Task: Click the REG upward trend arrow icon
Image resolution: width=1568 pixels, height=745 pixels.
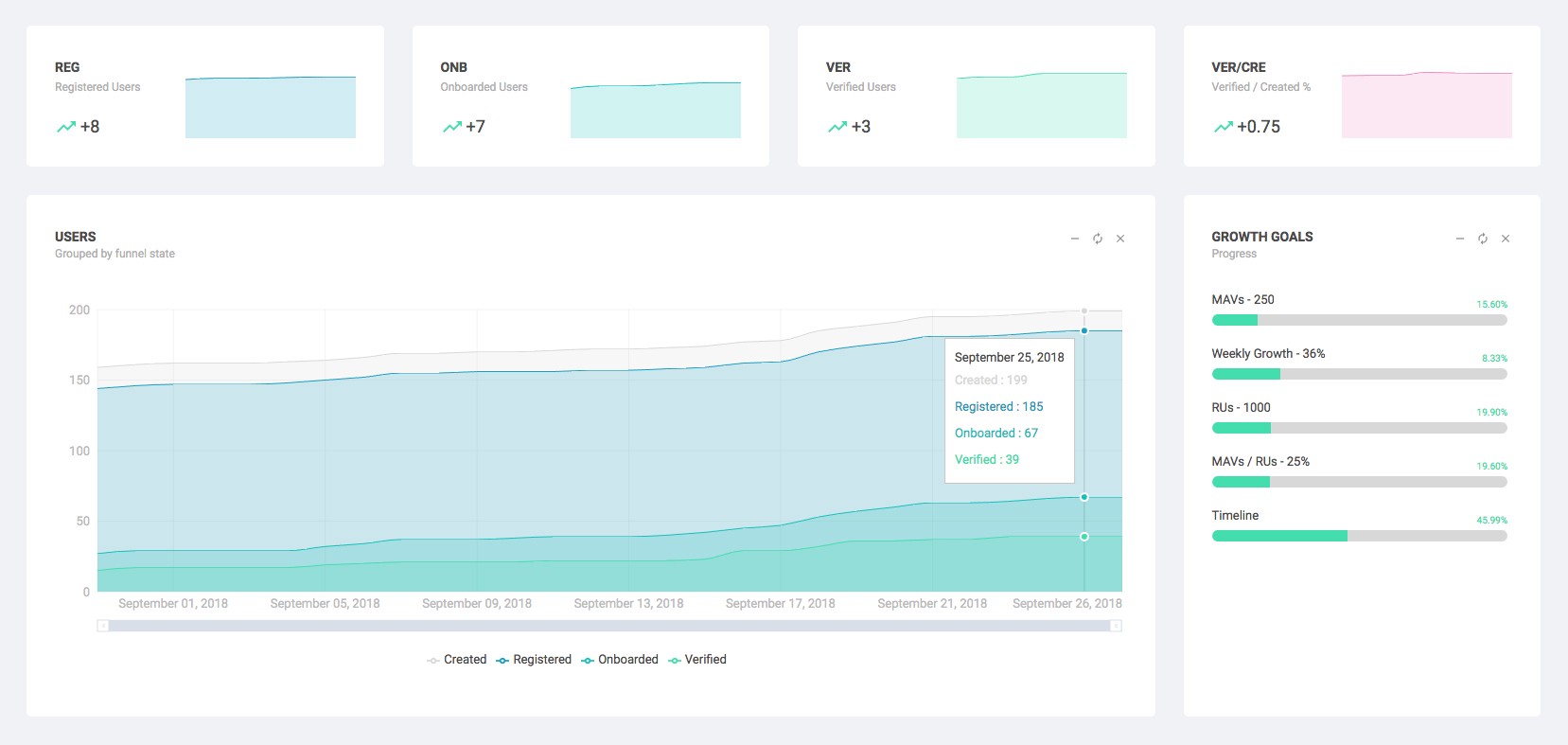Action: [x=65, y=127]
